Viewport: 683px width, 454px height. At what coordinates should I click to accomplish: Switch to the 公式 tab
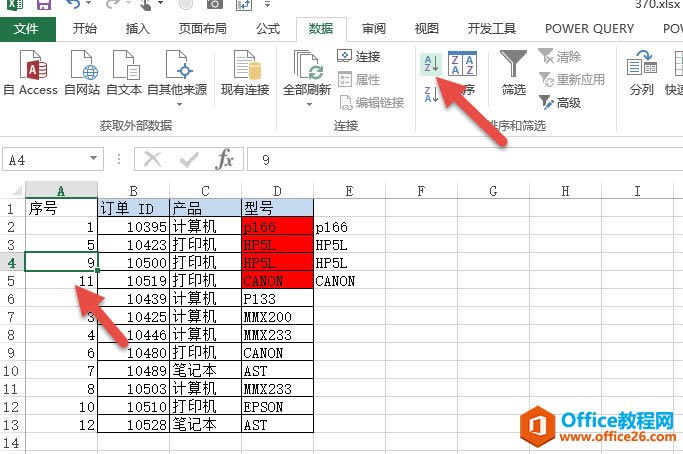coord(267,29)
